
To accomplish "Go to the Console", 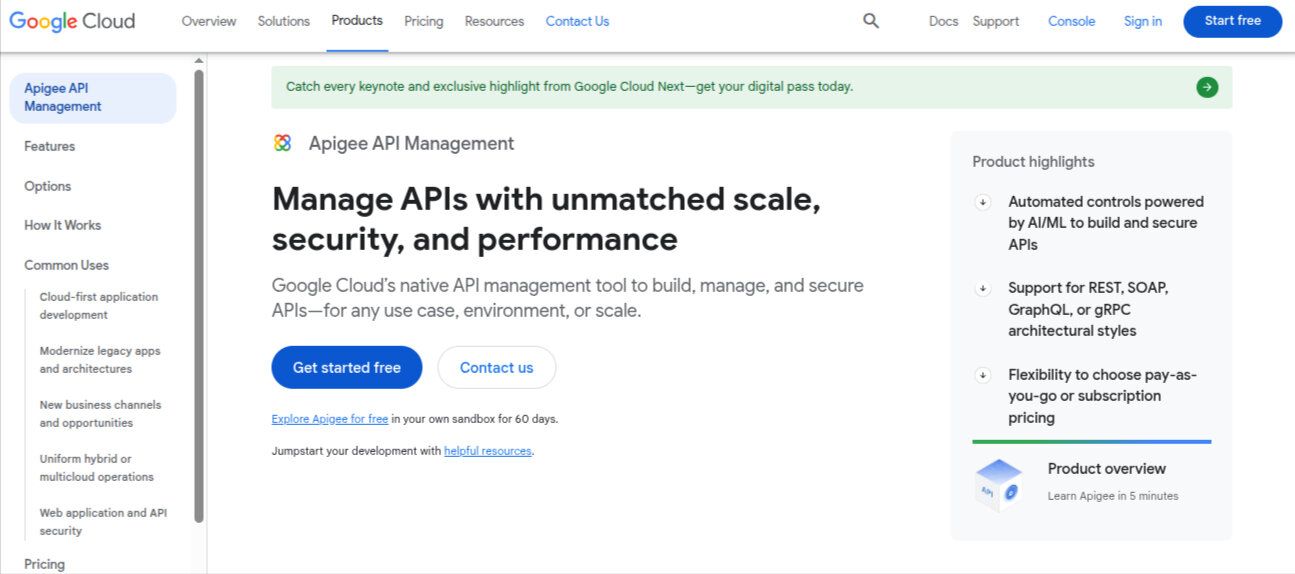I will click(x=1071, y=21).
